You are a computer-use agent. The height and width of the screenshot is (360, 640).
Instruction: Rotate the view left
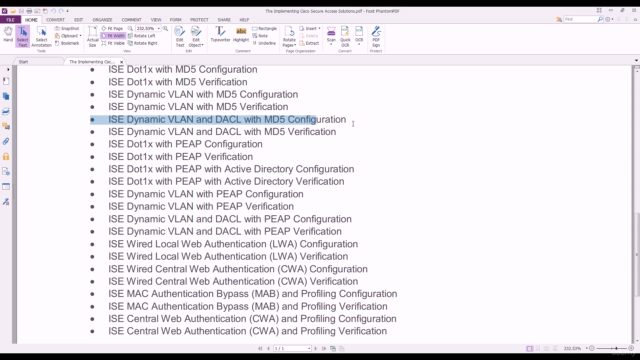[x=142, y=36]
